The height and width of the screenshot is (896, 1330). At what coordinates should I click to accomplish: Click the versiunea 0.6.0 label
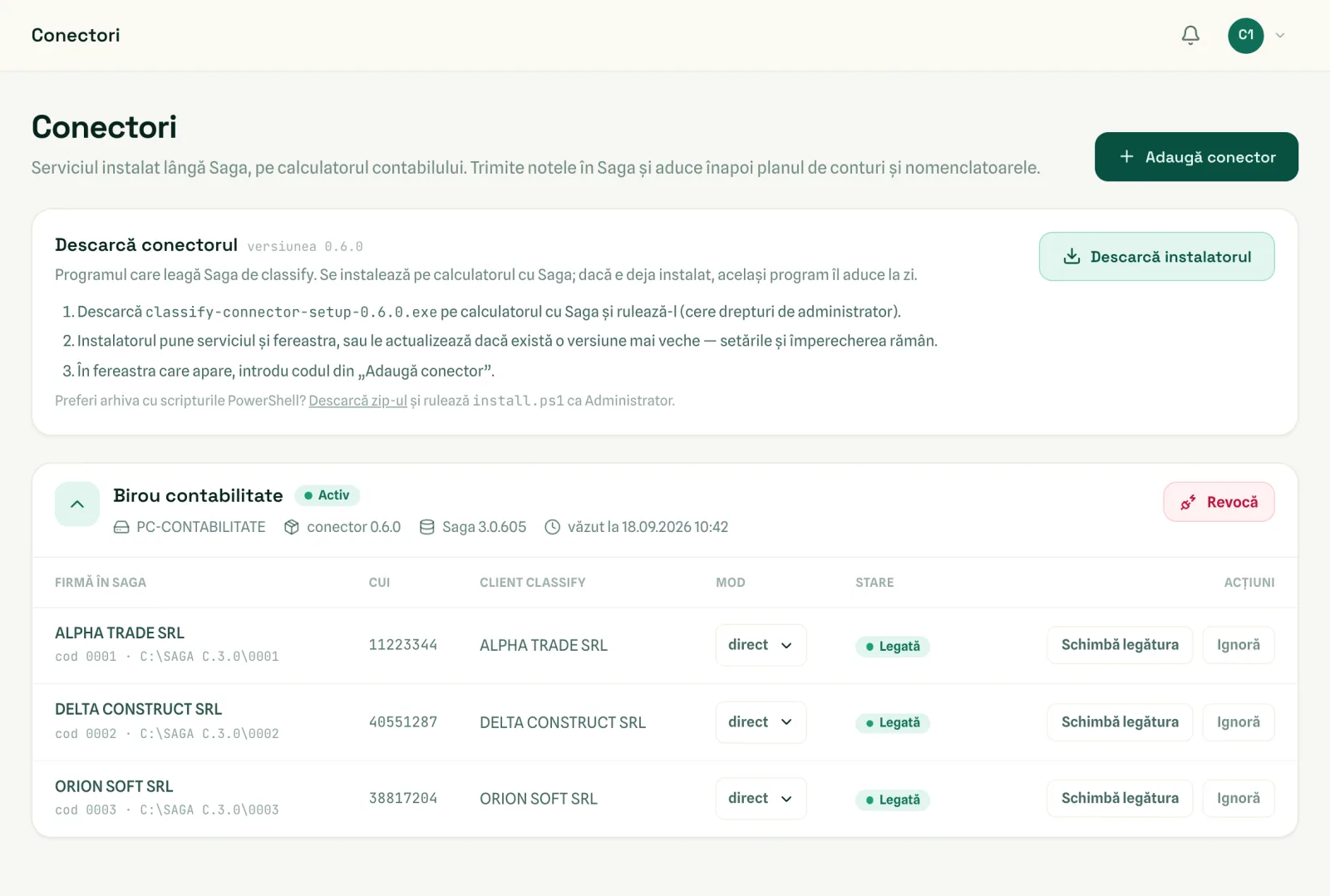tap(305, 247)
